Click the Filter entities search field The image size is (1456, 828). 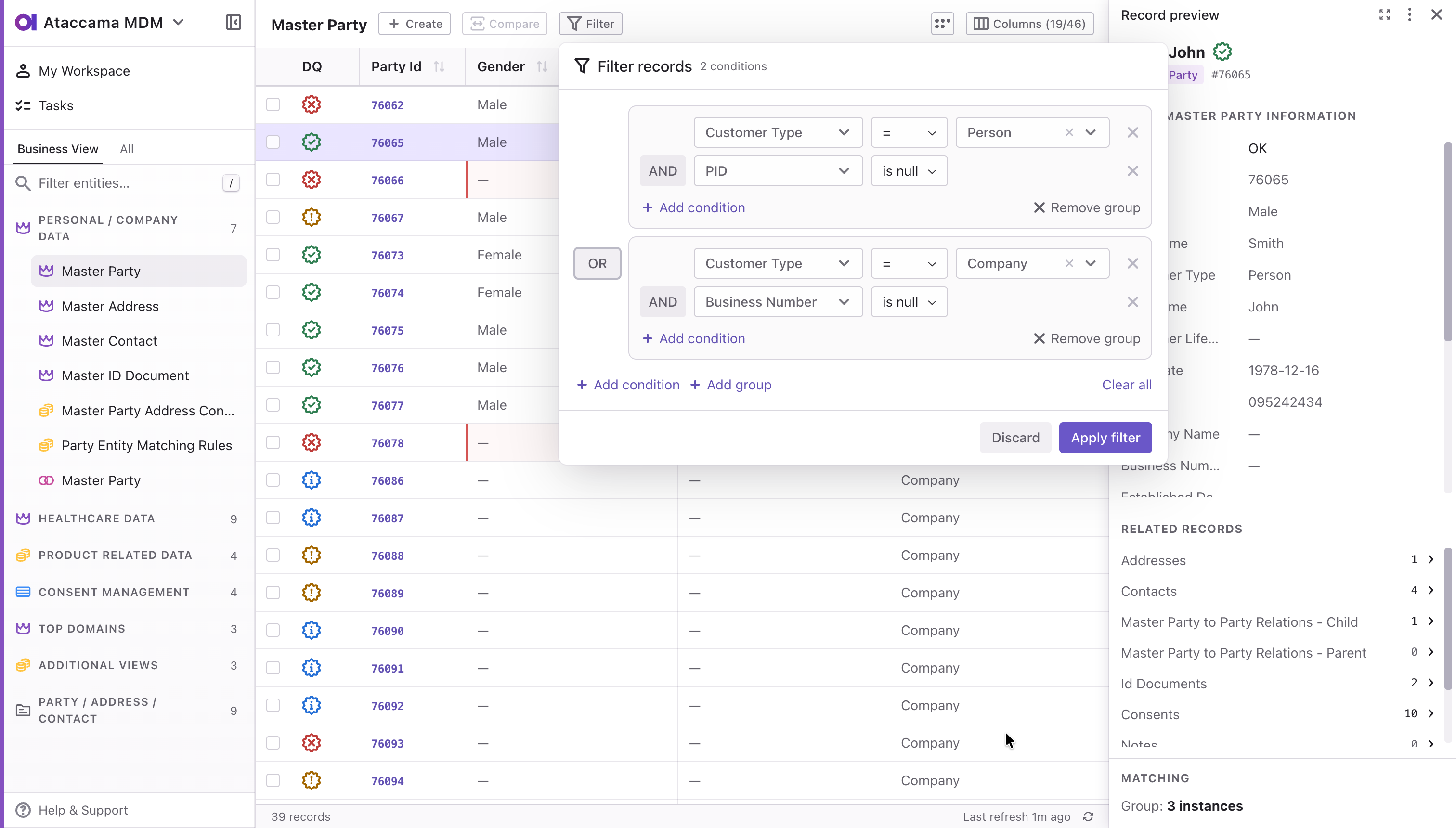point(129,183)
